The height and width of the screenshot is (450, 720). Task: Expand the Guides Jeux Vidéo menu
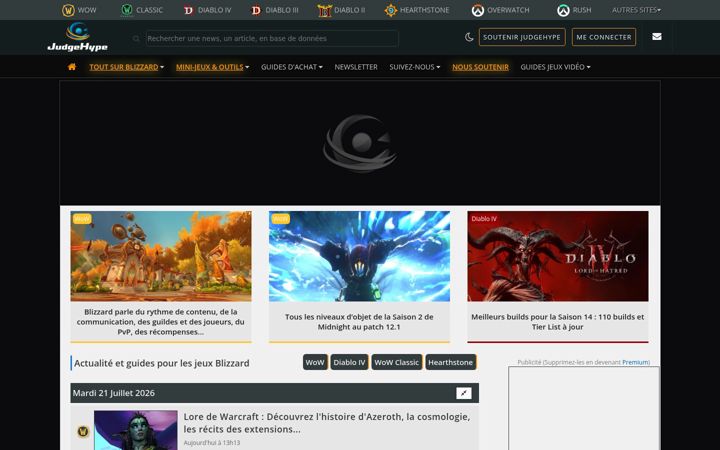(555, 67)
